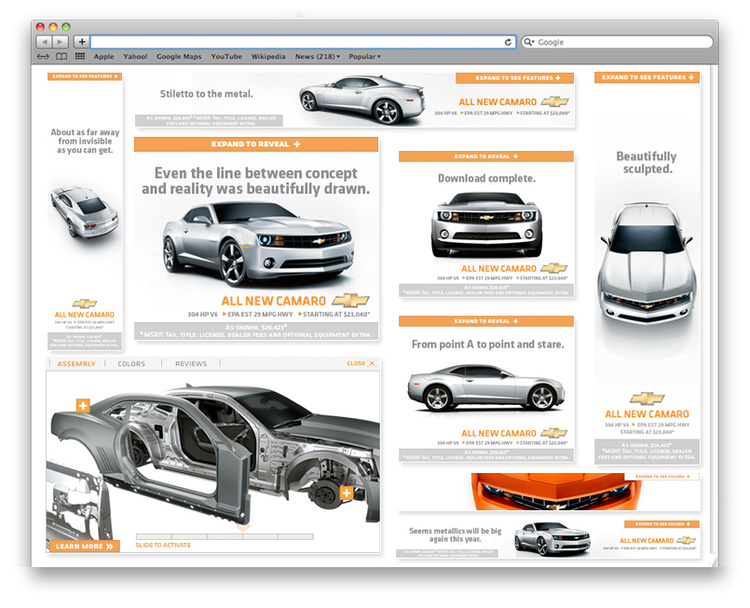The height and width of the screenshot is (608, 750).
Task: Click the Chevrolet bowtie in leaderboard ad
Action: pyautogui.click(x=554, y=101)
